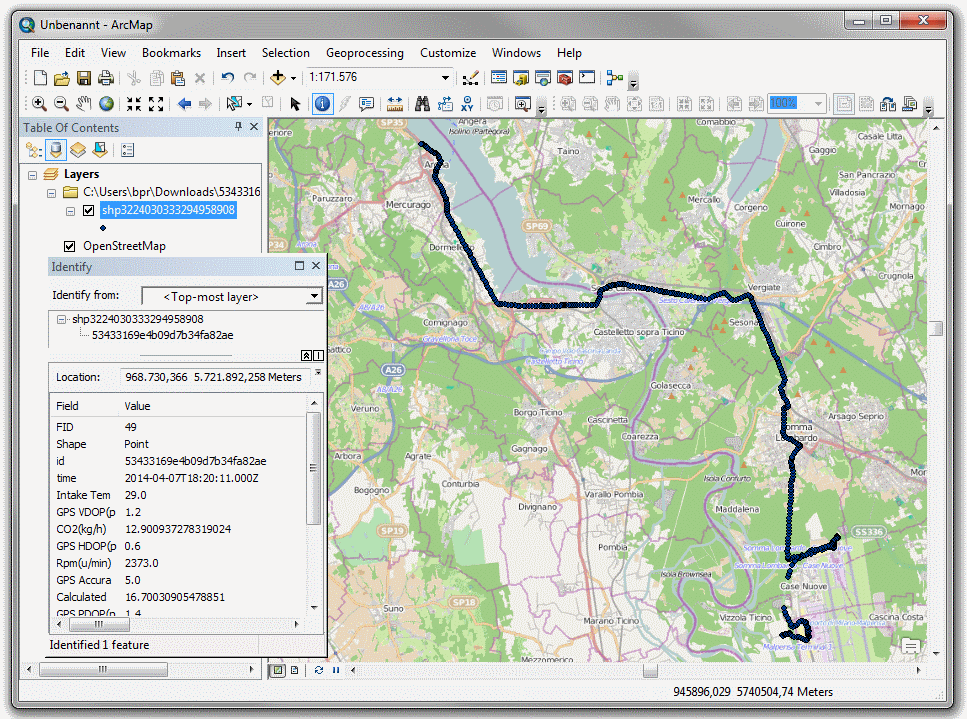Paste using the clipboard icon
The height and width of the screenshot is (719, 967).
178,78
